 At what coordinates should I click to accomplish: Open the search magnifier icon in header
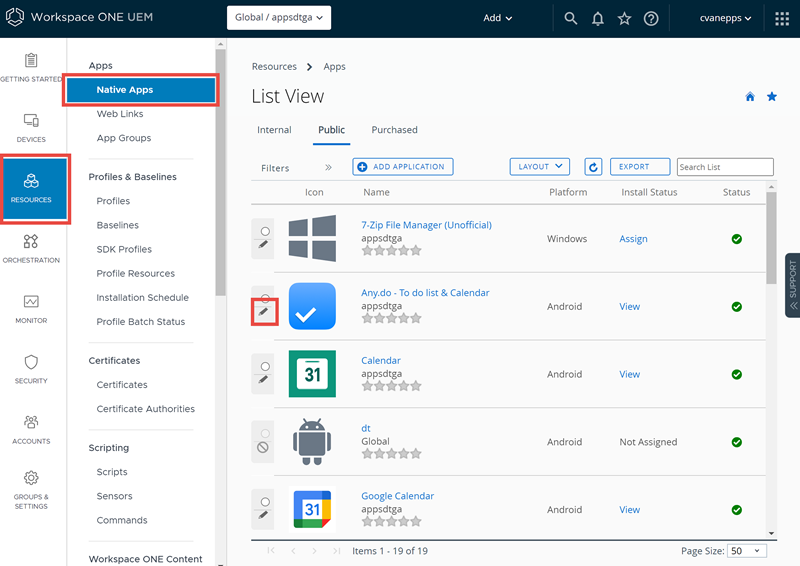pyautogui.click(x=570, y=18)
